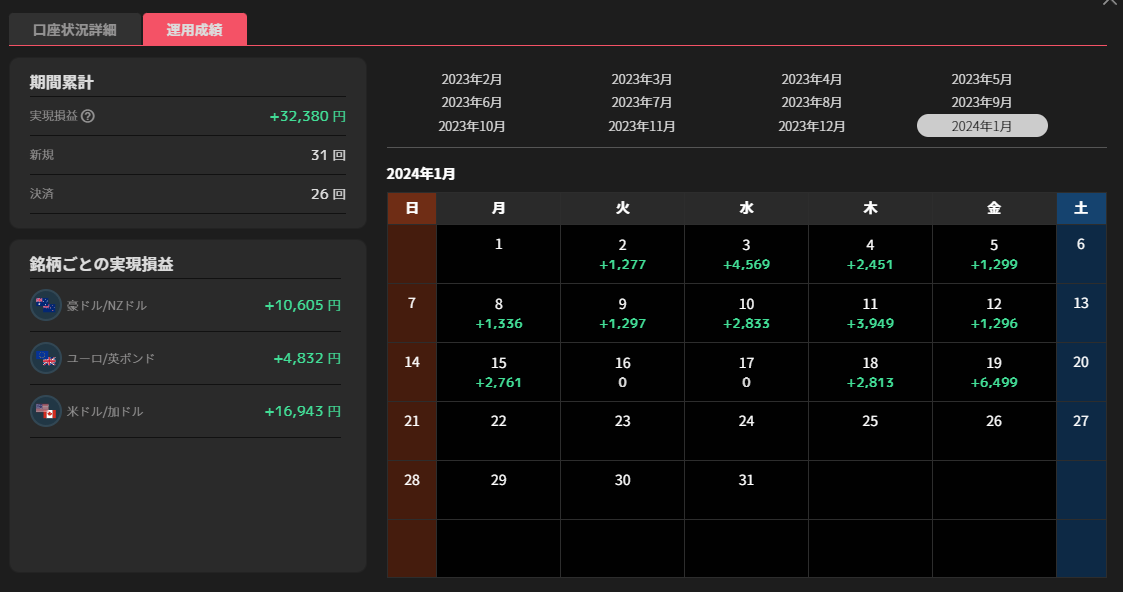This screenshot has width=1123, height=592.
Task: Click the Sunday January 14 cell
Action: point(412,372)
